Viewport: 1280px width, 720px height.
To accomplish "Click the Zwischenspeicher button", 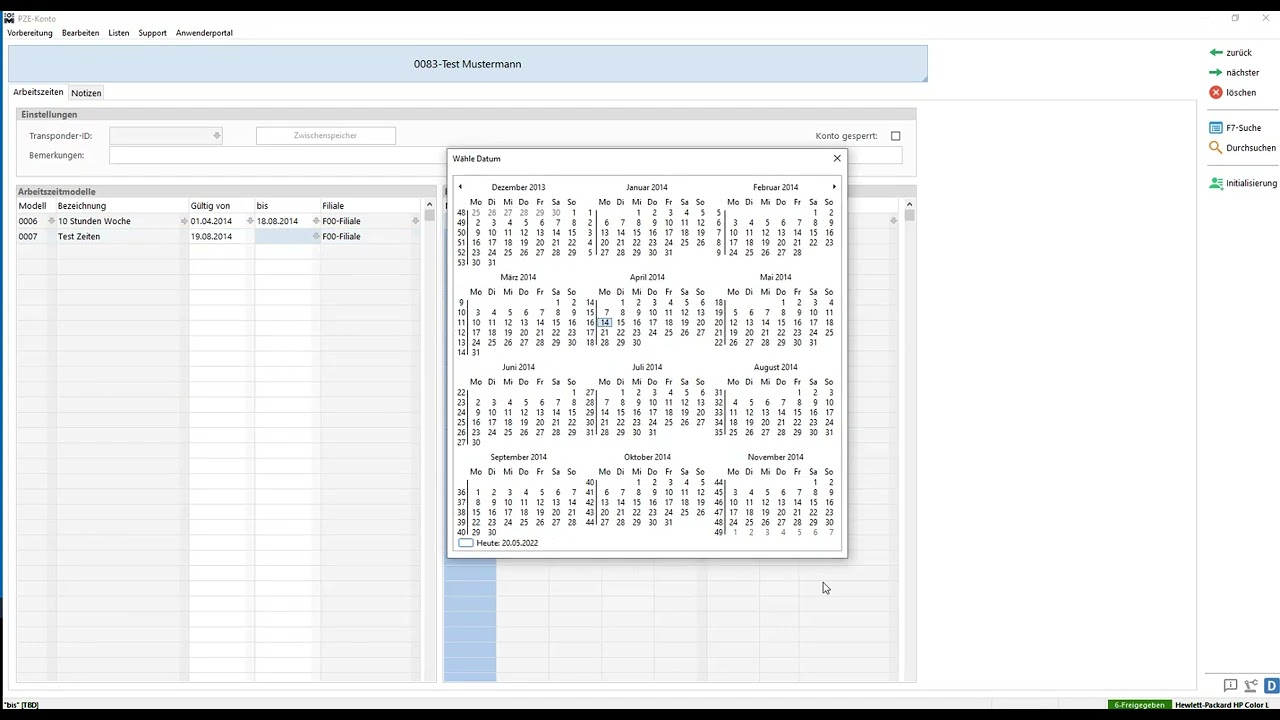I will coord(325,136).
